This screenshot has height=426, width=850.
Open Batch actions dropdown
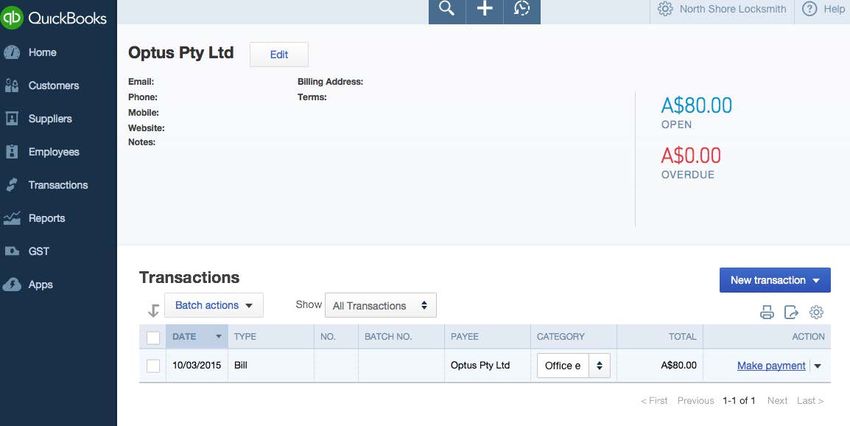(x=214, y=305)
